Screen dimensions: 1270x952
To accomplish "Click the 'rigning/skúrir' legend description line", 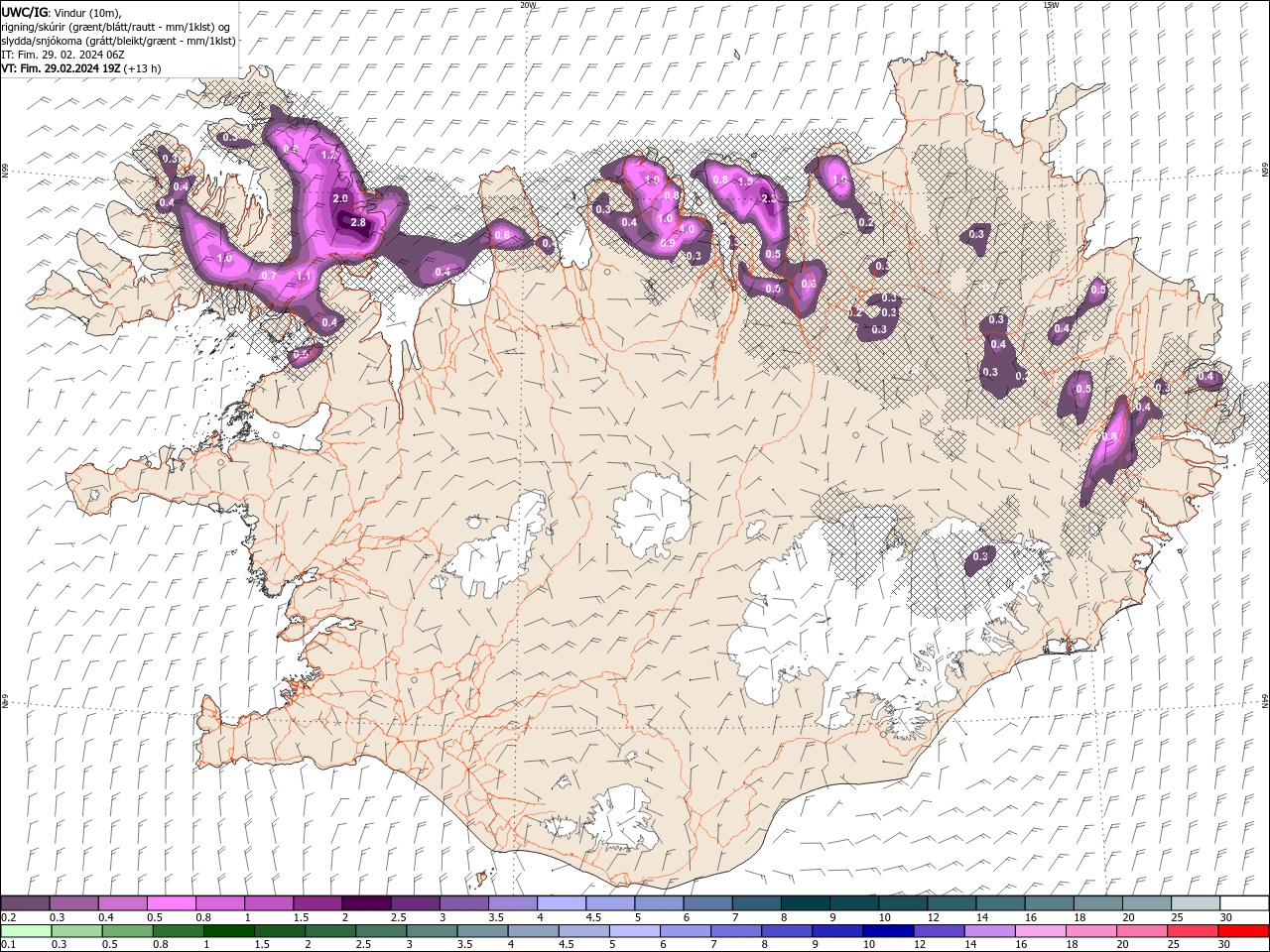I will pyautogui.click(x=115, y=27).
